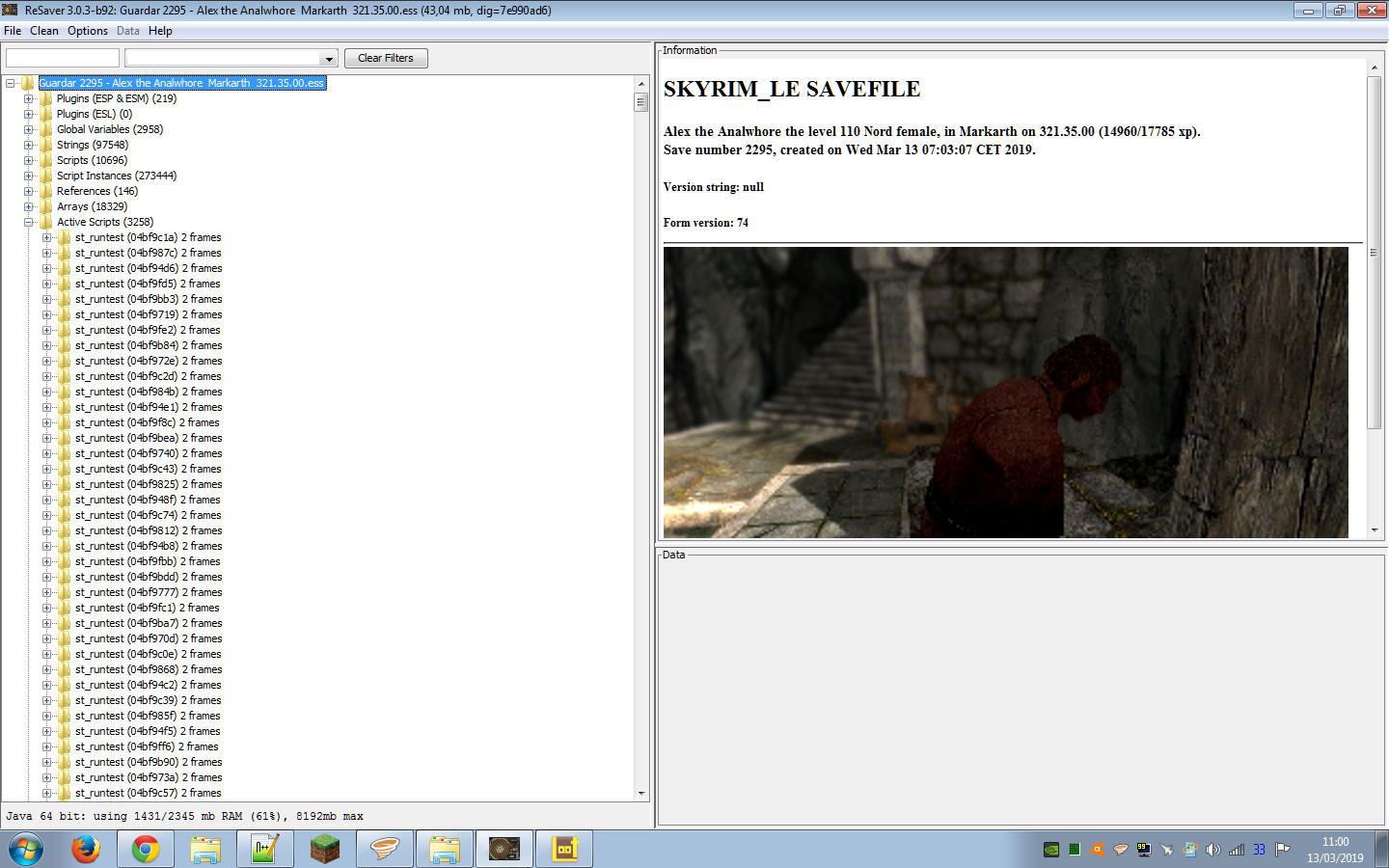Viewport: 1389px width, 868px height.
Task: Collapse the Active Scripts node
Action: point(29,222)
